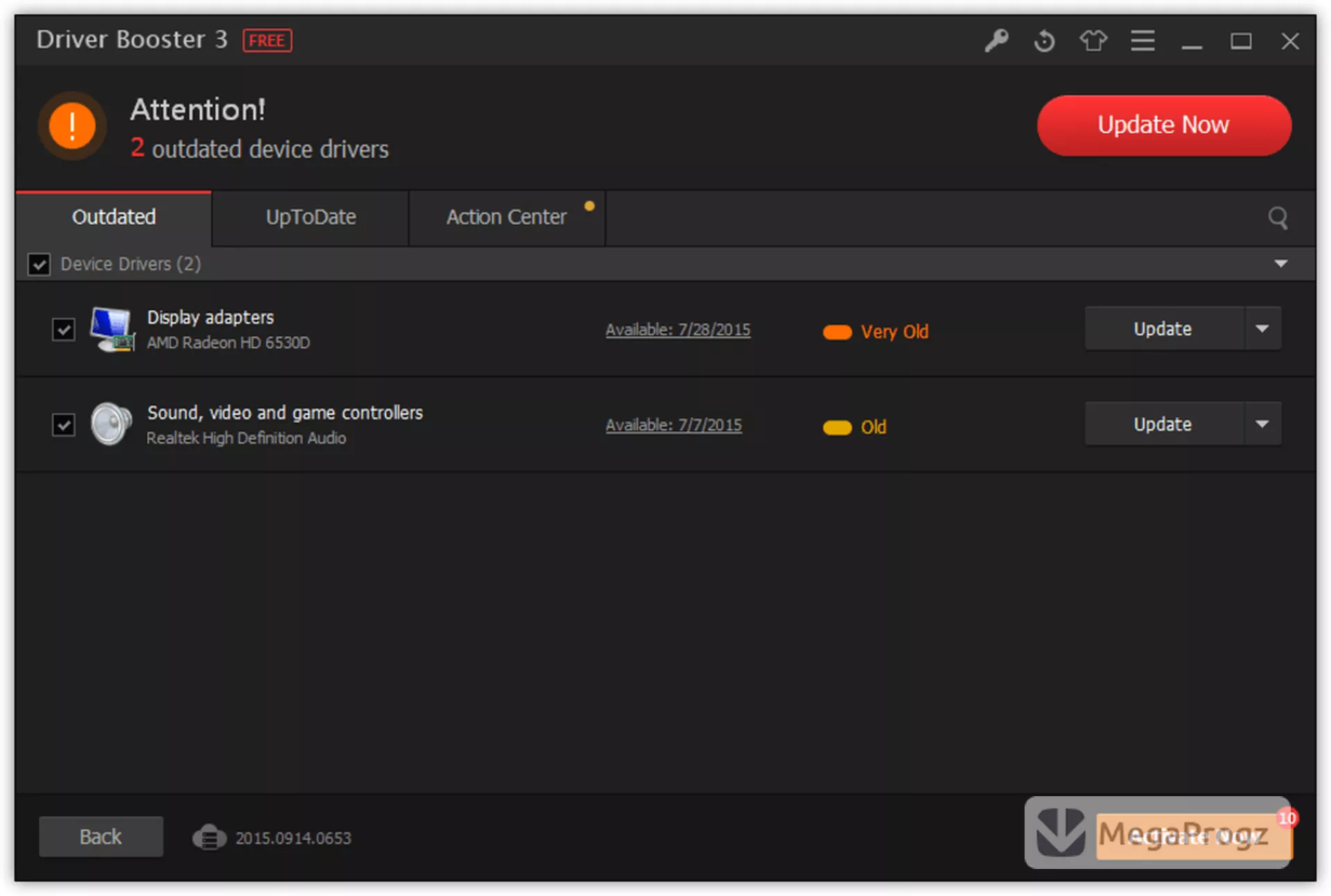The width and height of the screenshot is (1331, 896).
Task: Collapse the Device Drivers group arrow
Action: coord(1280,263)
